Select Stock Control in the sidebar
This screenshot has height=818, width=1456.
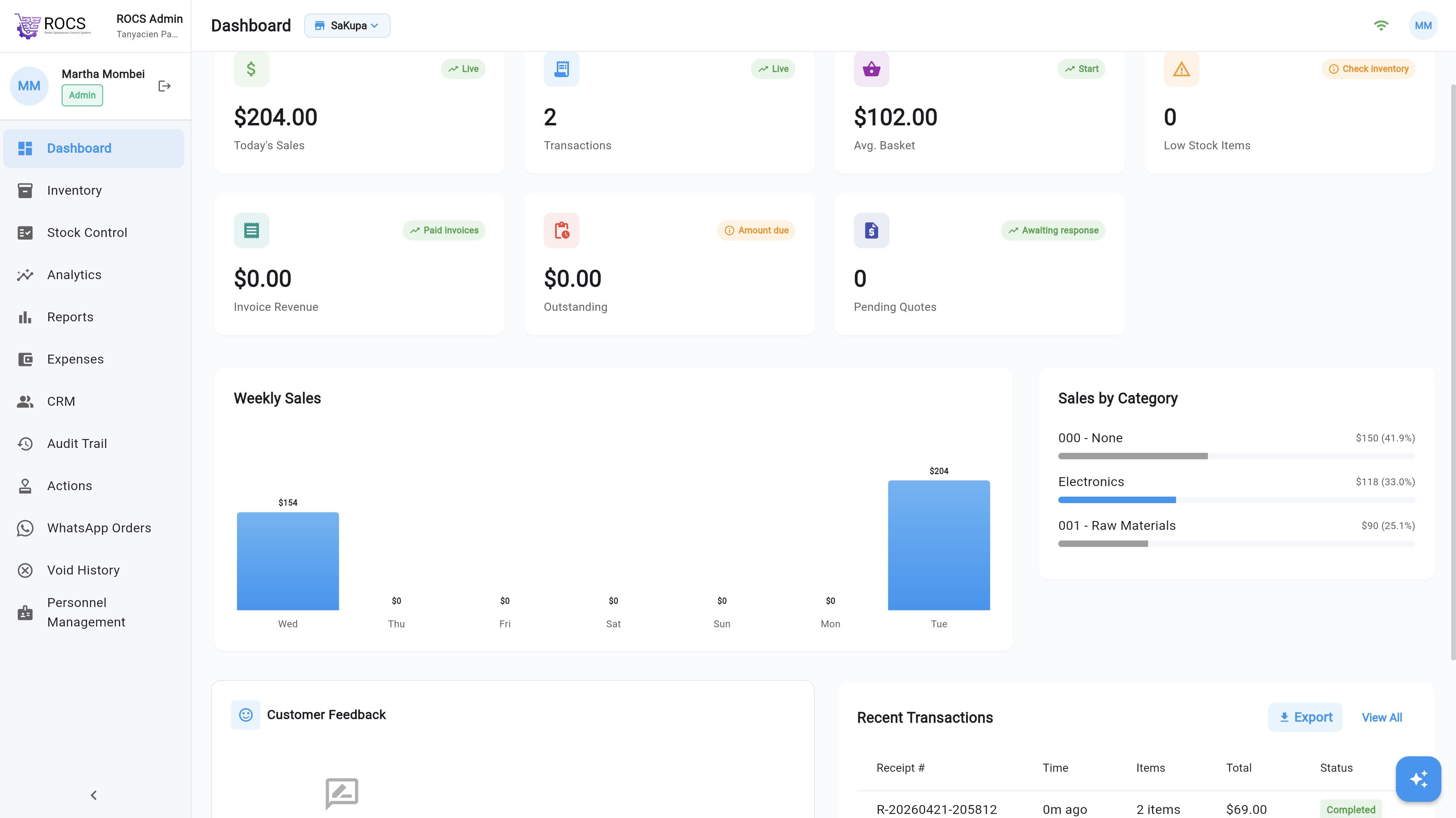coord(86,232)
